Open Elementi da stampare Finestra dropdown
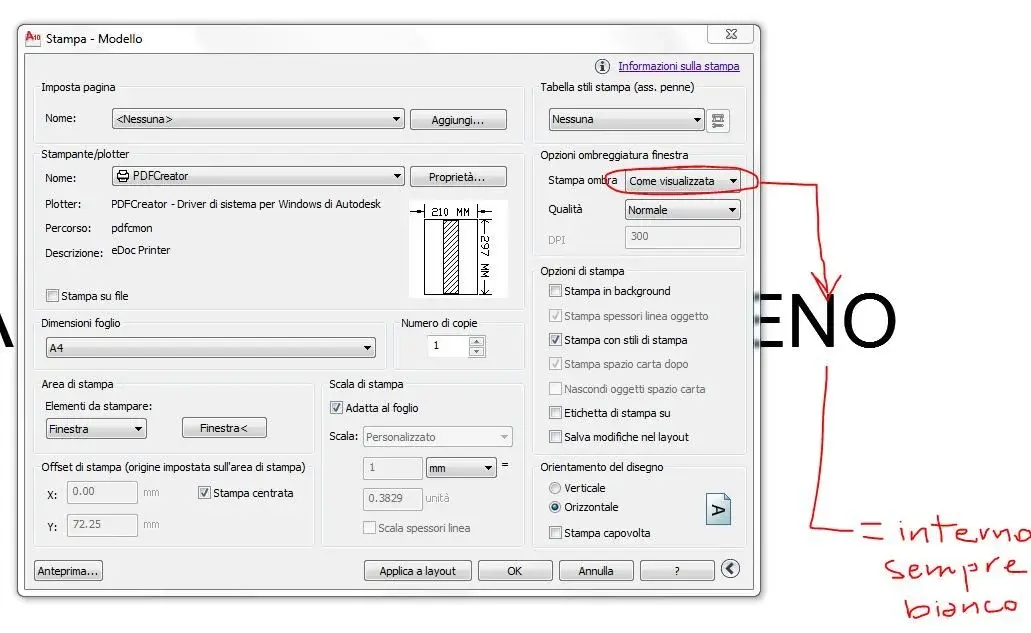Image resolution: width=1031 pixels, height=633 pixels. click(x=96, y=429)
